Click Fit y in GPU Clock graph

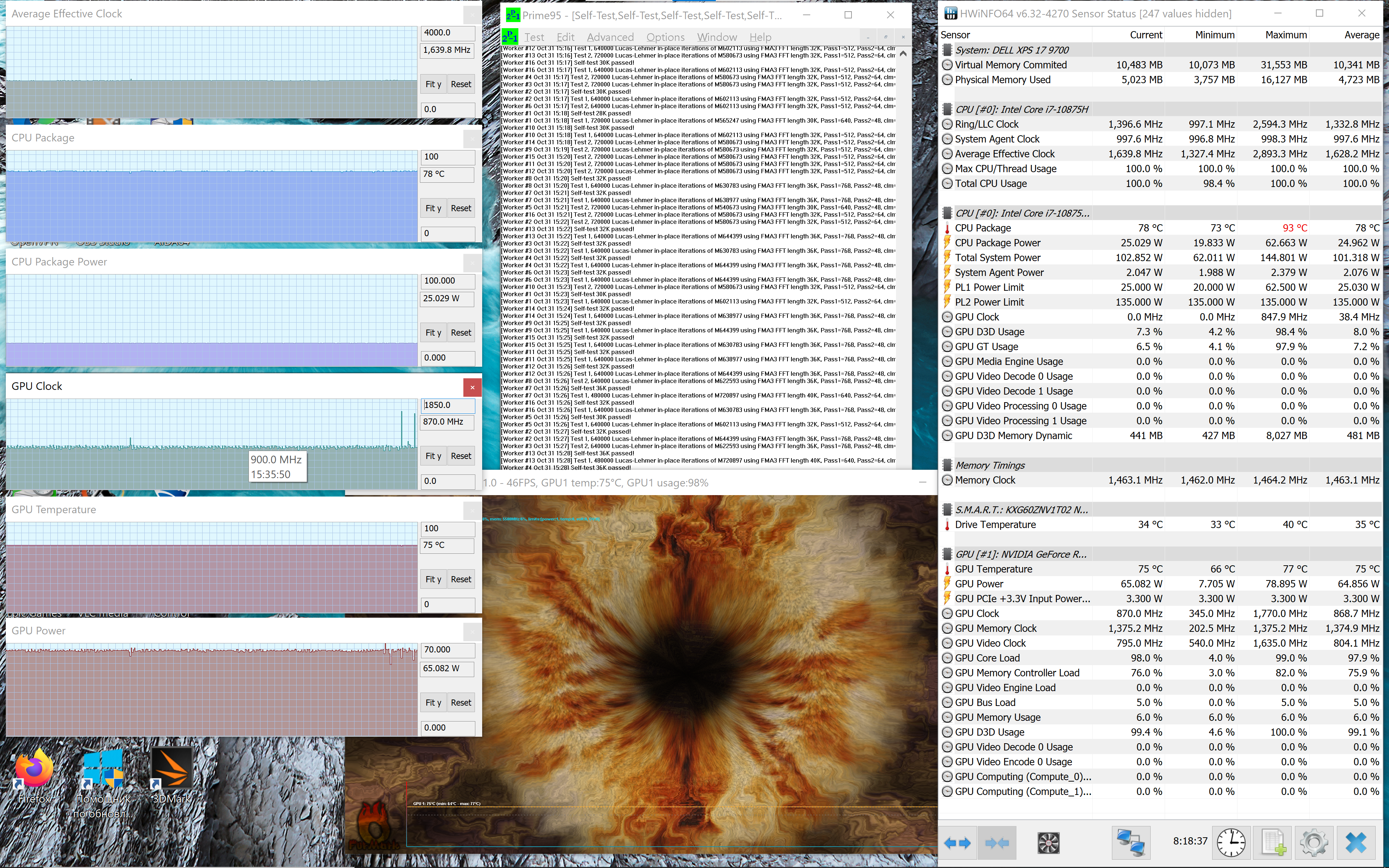433,456
